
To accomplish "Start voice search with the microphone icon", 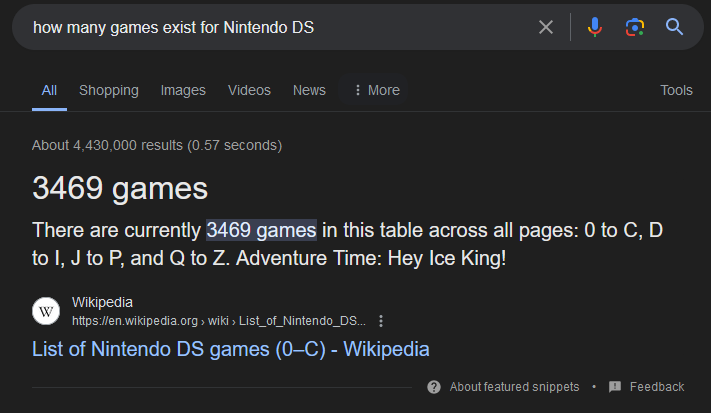I will pyautogui.click(x=594, y=27).
